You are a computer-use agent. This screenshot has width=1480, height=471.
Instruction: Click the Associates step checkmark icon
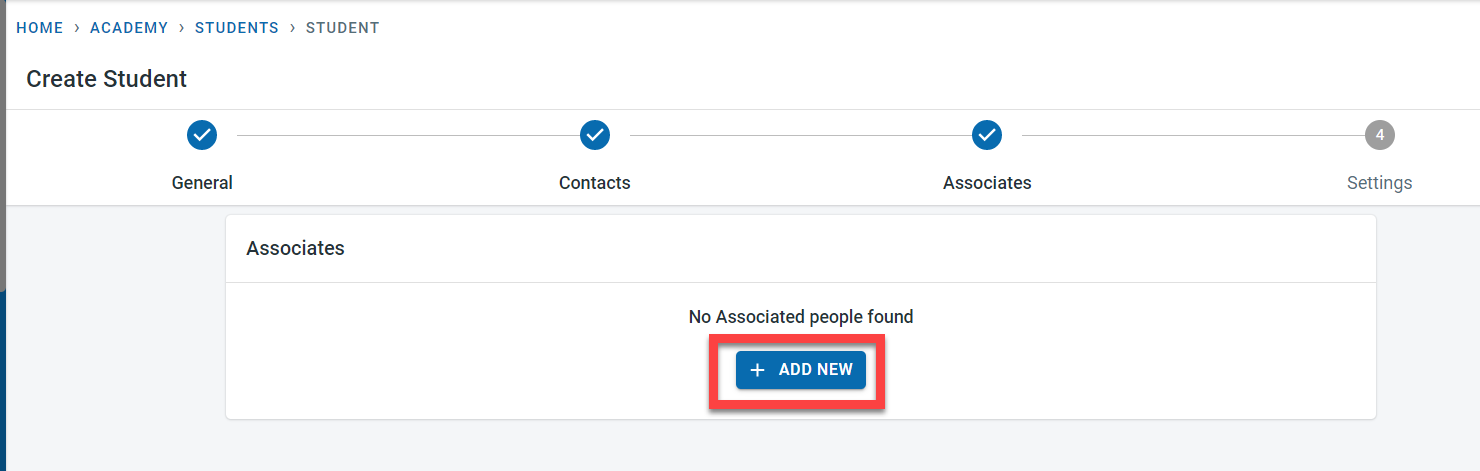(x=987, y=134)
